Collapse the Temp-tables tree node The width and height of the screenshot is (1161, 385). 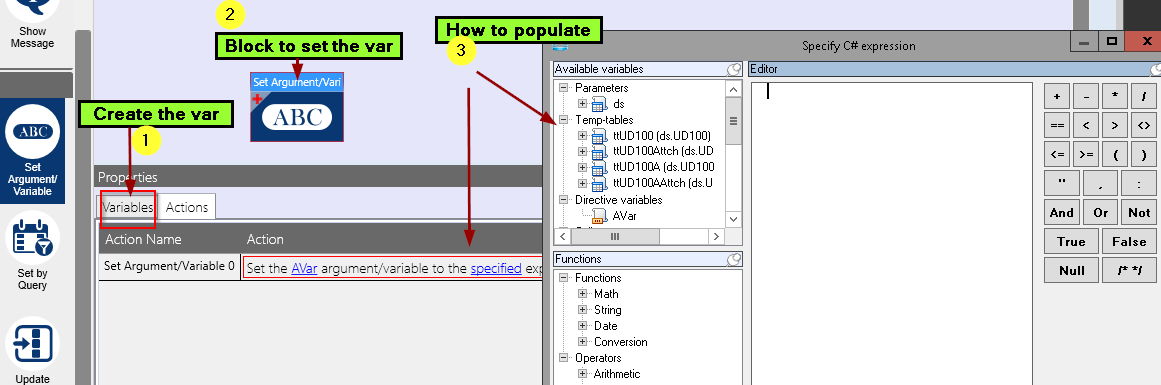563,120
